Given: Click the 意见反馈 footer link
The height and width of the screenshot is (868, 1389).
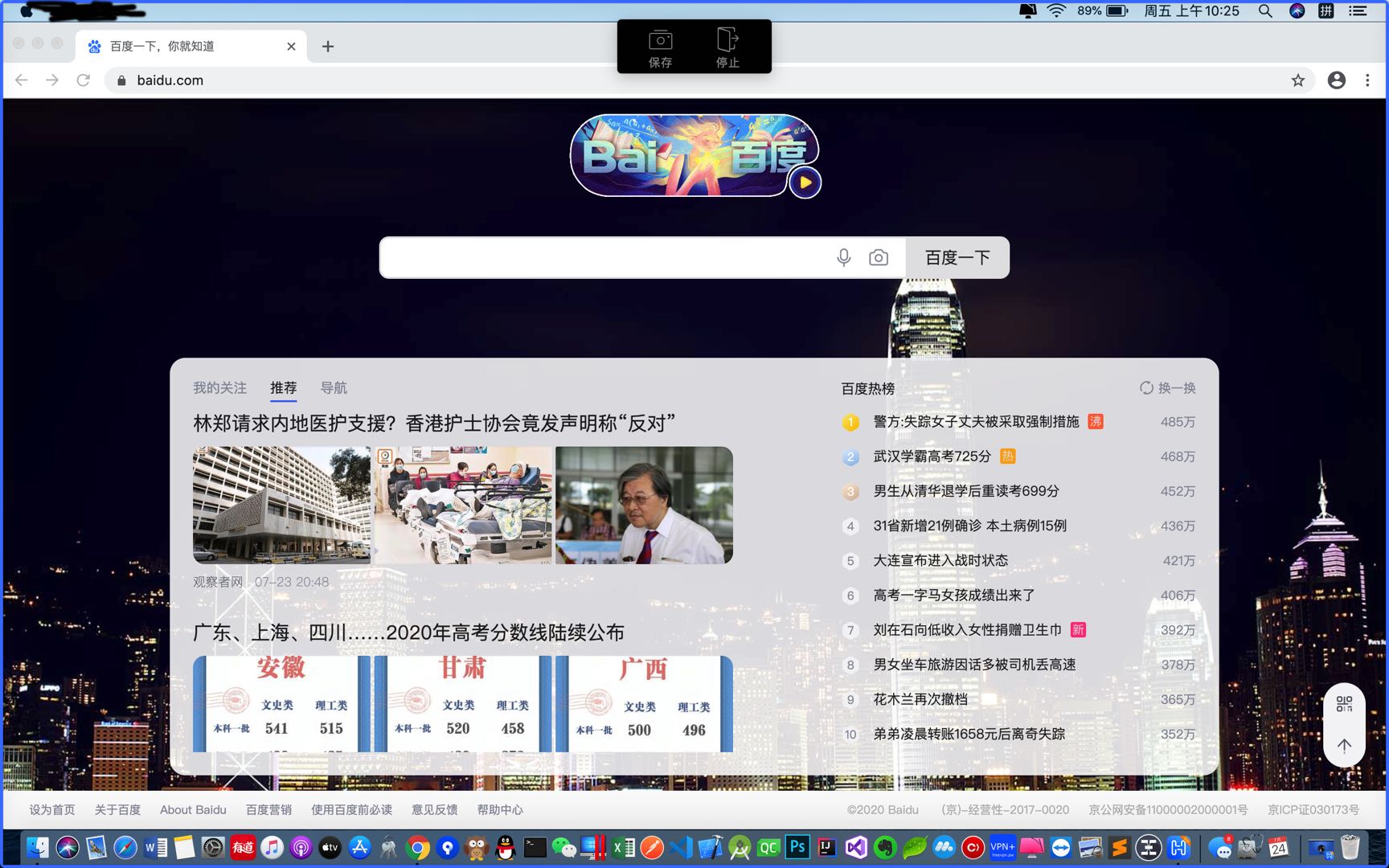Looking at the screenshot, I should click(435, 809).
